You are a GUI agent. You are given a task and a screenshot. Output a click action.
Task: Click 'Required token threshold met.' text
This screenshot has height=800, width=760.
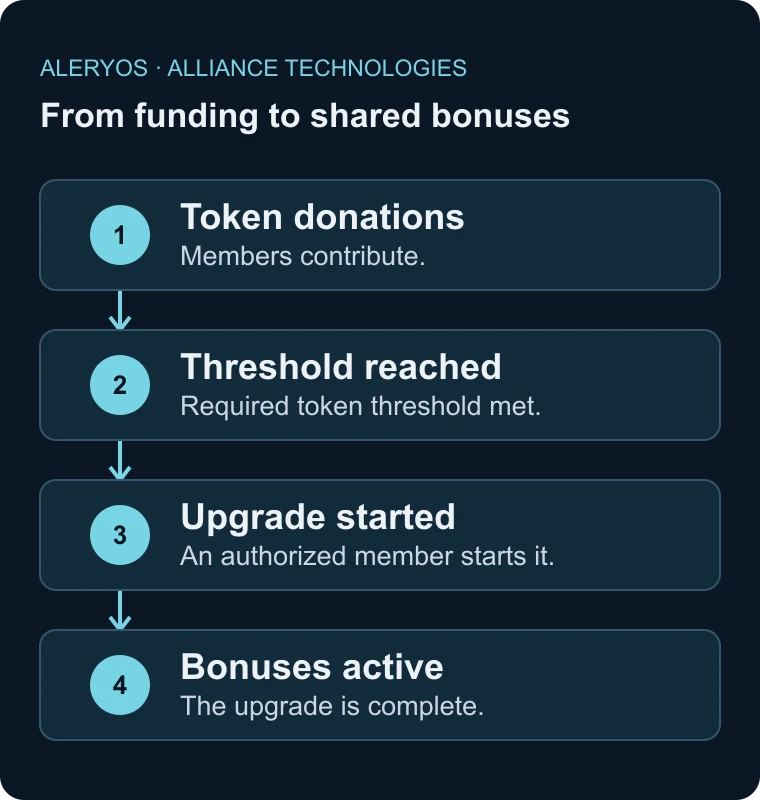tap(360, 407)
